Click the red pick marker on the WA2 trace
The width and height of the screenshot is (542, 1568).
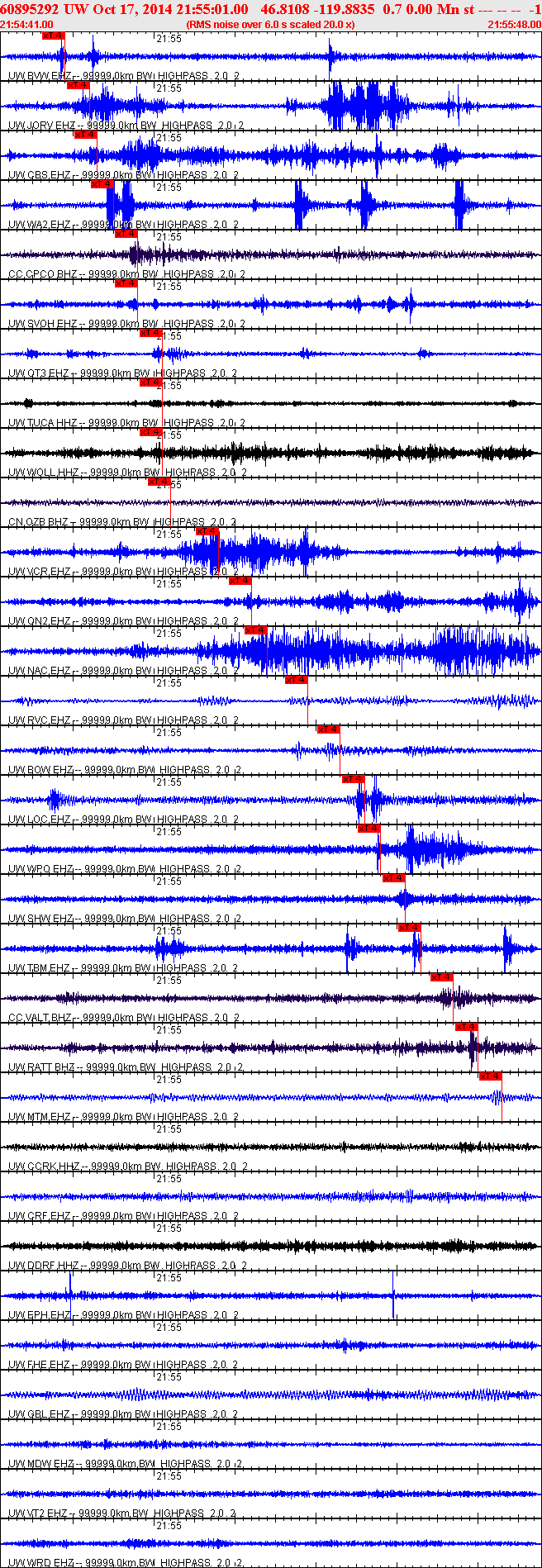pos(102,184)
